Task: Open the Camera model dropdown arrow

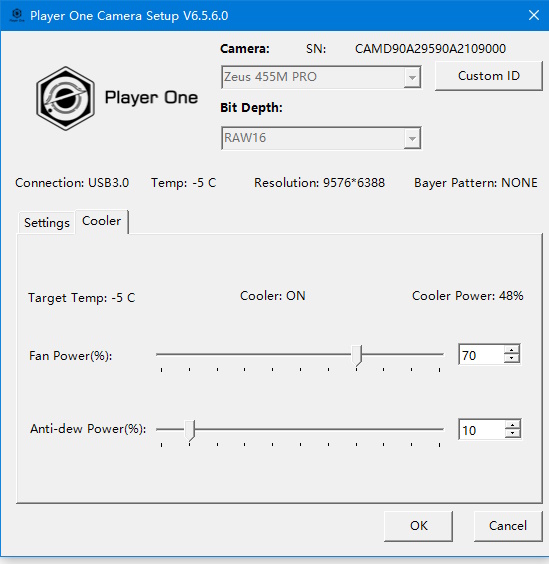Action: 412,77
